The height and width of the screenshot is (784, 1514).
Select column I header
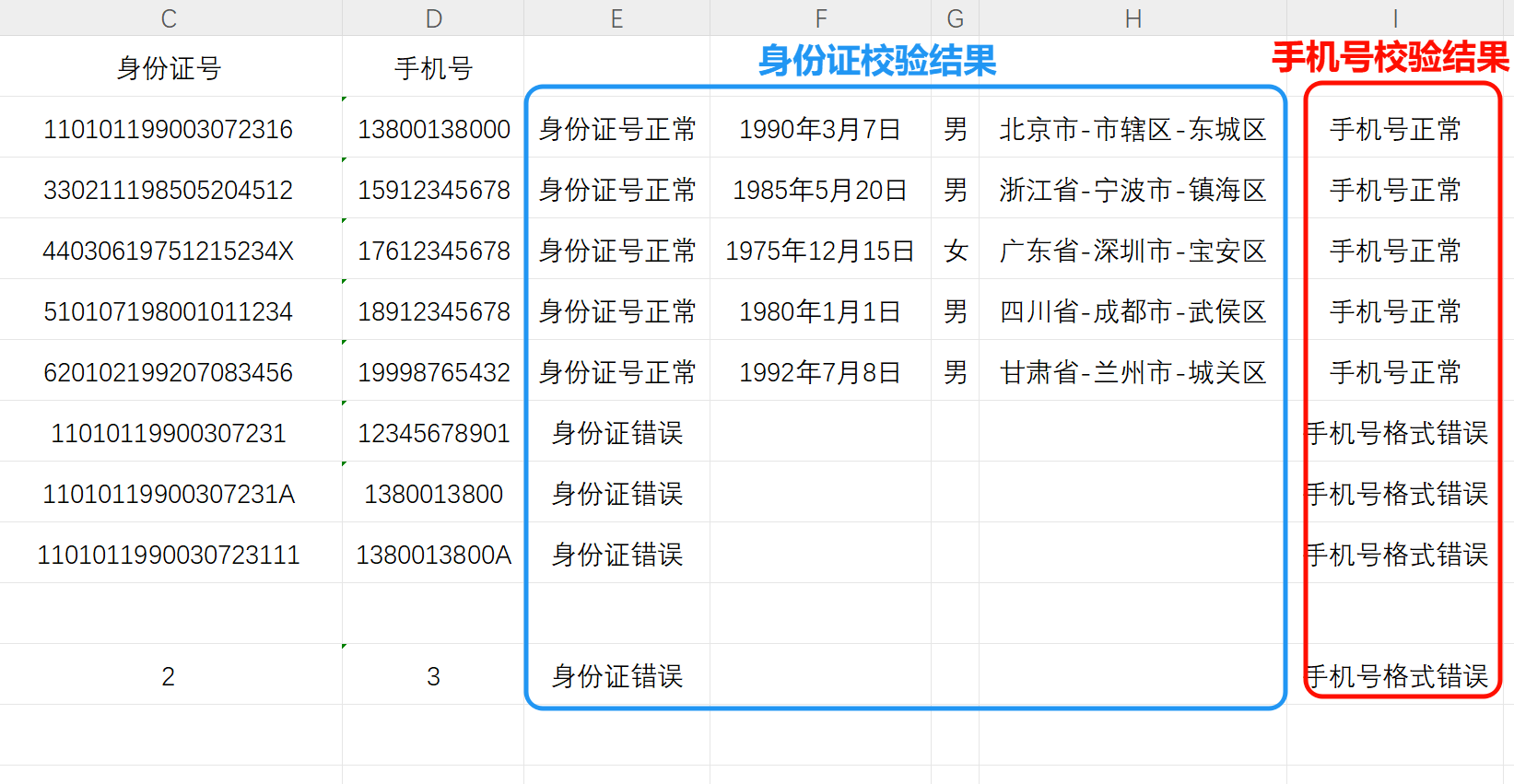[1395, 18]
